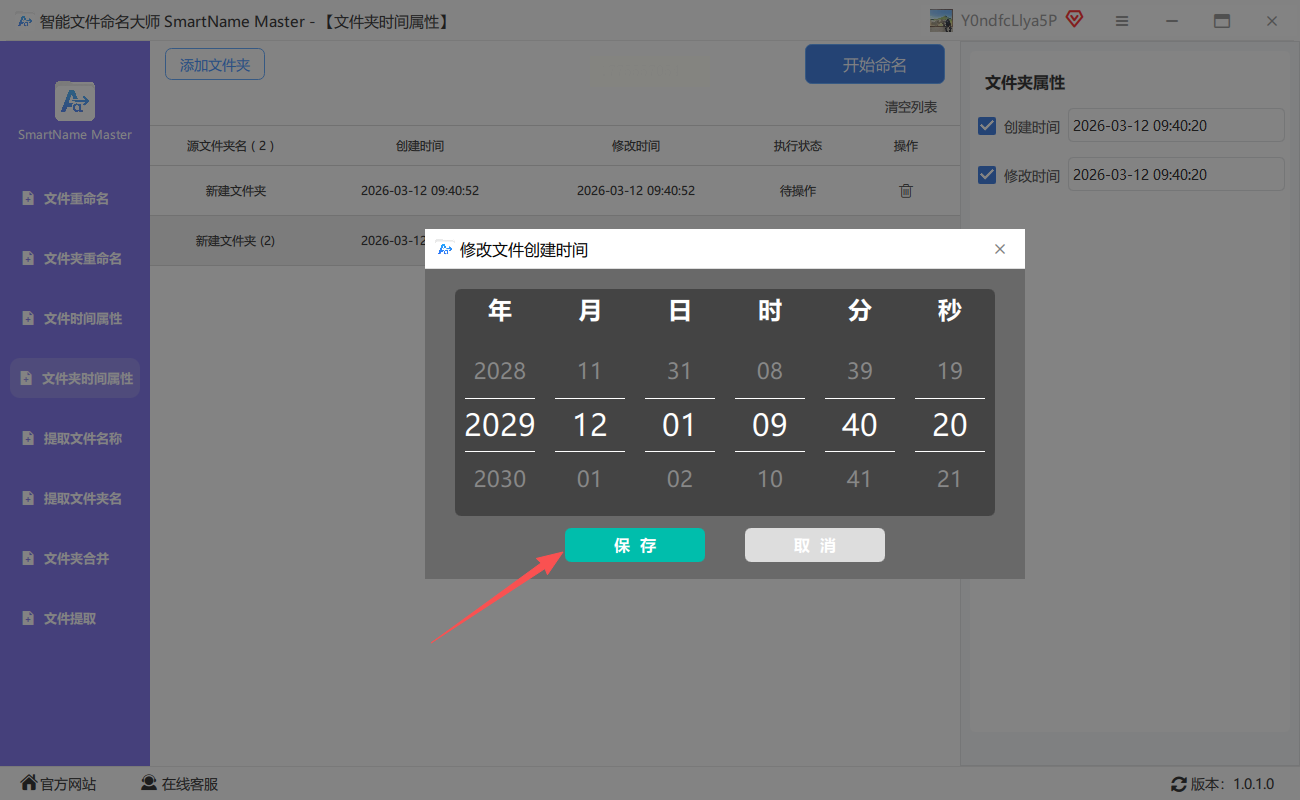Open 在线客服 support
Image resolution: width=1300 pixels, height=800 pixels.
tap(179, 784)
